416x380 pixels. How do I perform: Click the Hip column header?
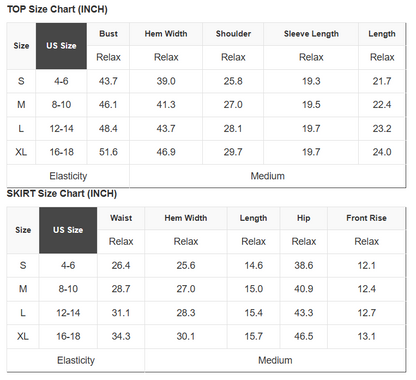pyautogui.click(x=304, y=218)
